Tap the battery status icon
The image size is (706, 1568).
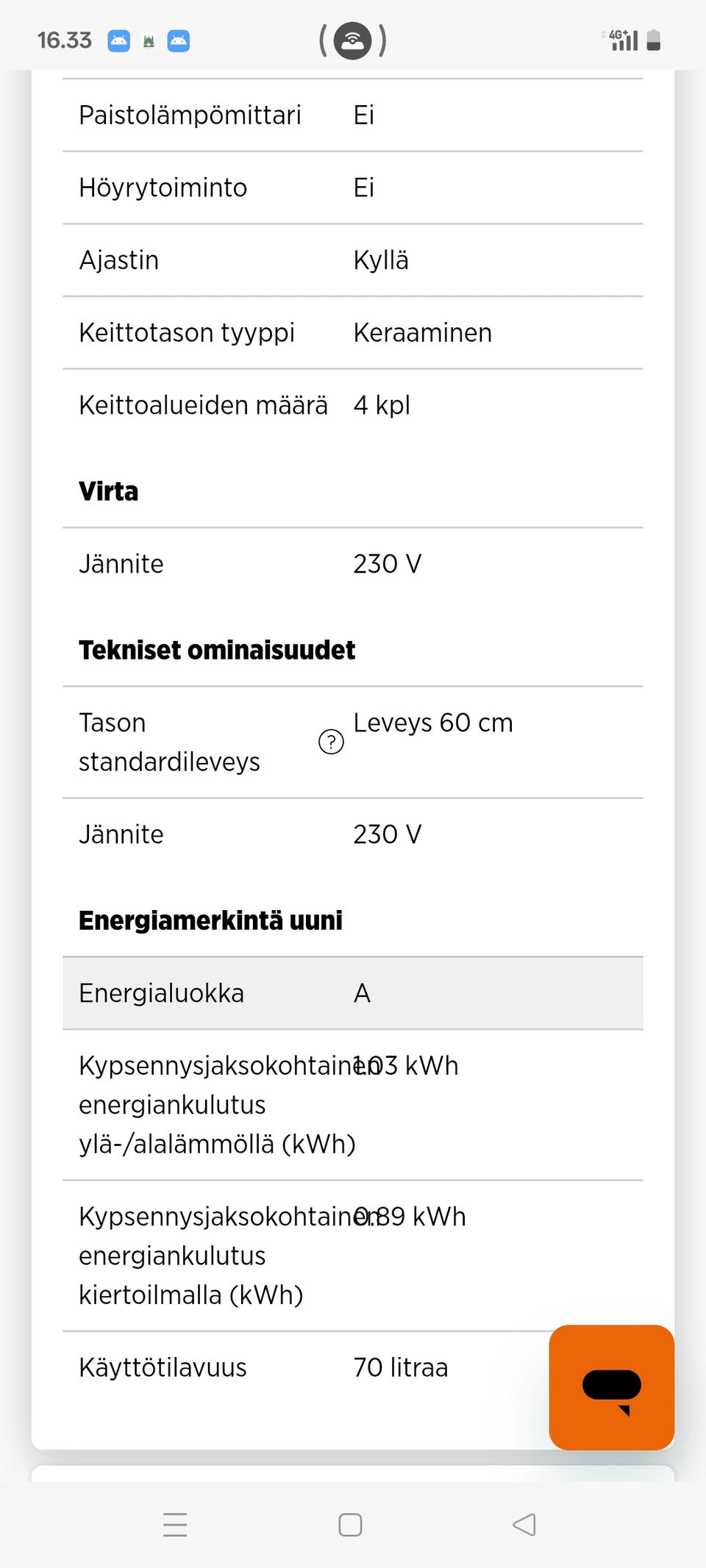[654, 40]
